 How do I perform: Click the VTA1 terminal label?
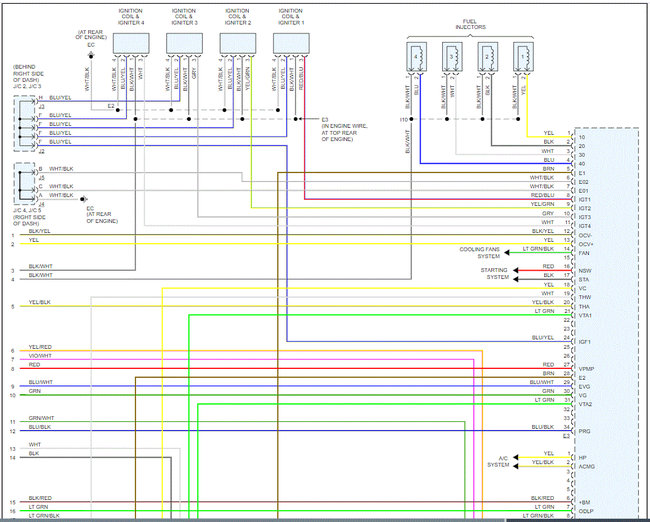585,316
